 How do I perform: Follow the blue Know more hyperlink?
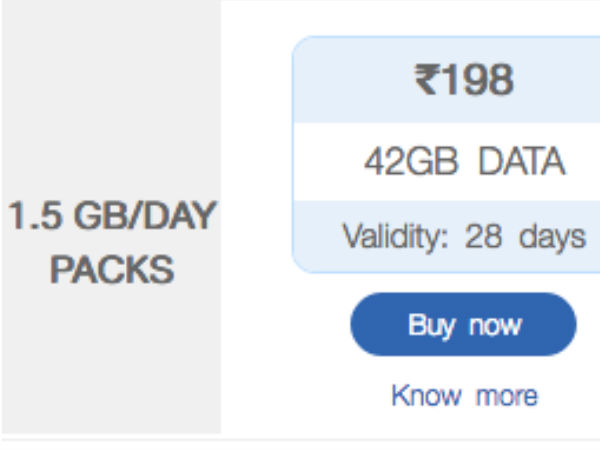463,395
